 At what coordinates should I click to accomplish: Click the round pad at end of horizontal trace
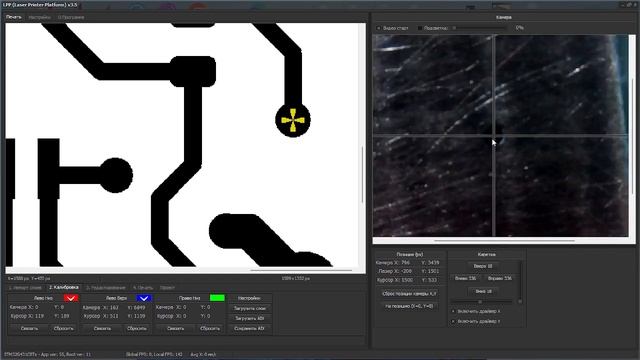116,176
